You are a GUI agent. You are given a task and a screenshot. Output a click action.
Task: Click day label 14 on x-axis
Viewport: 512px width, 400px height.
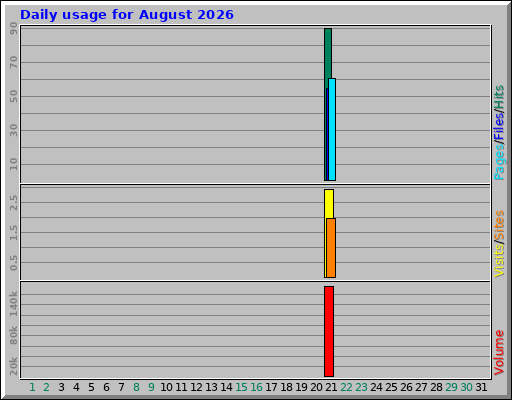(x=226, y=387)
